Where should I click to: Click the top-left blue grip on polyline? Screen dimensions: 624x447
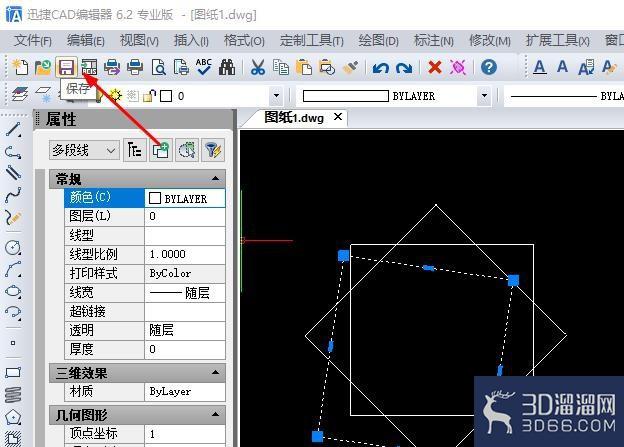click(343, 256)
